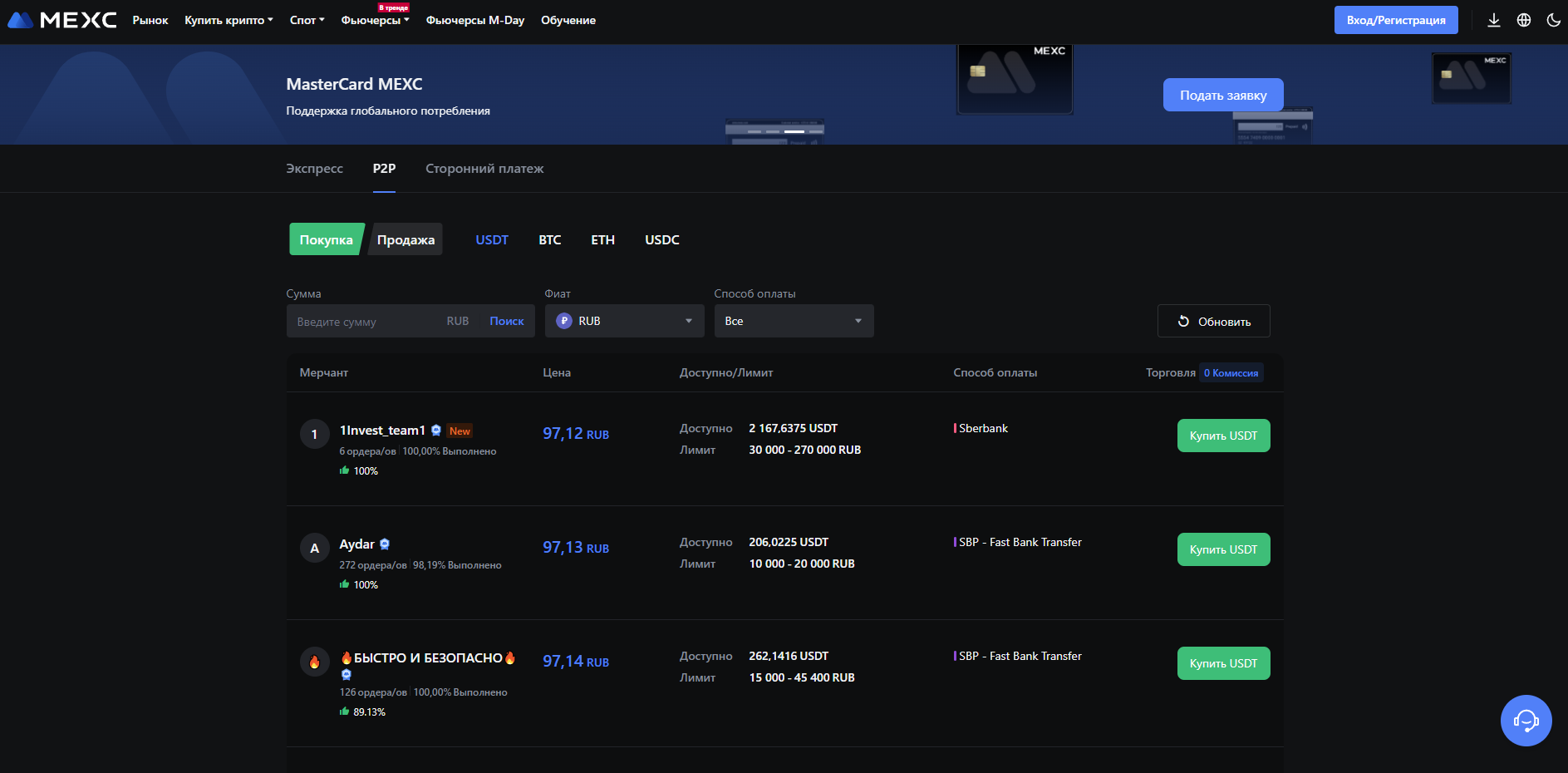Click the 0 Комиссия badge
Screen dimensions: 1568x773
click(x=1231, y=372)
